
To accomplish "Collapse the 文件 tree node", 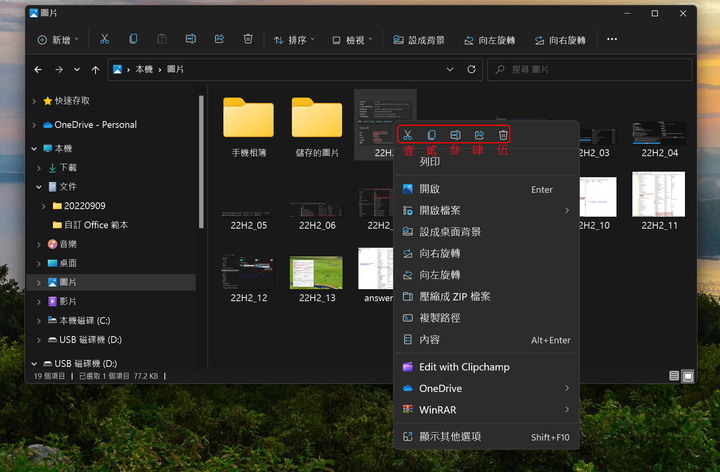I will [x=39, y=187].
